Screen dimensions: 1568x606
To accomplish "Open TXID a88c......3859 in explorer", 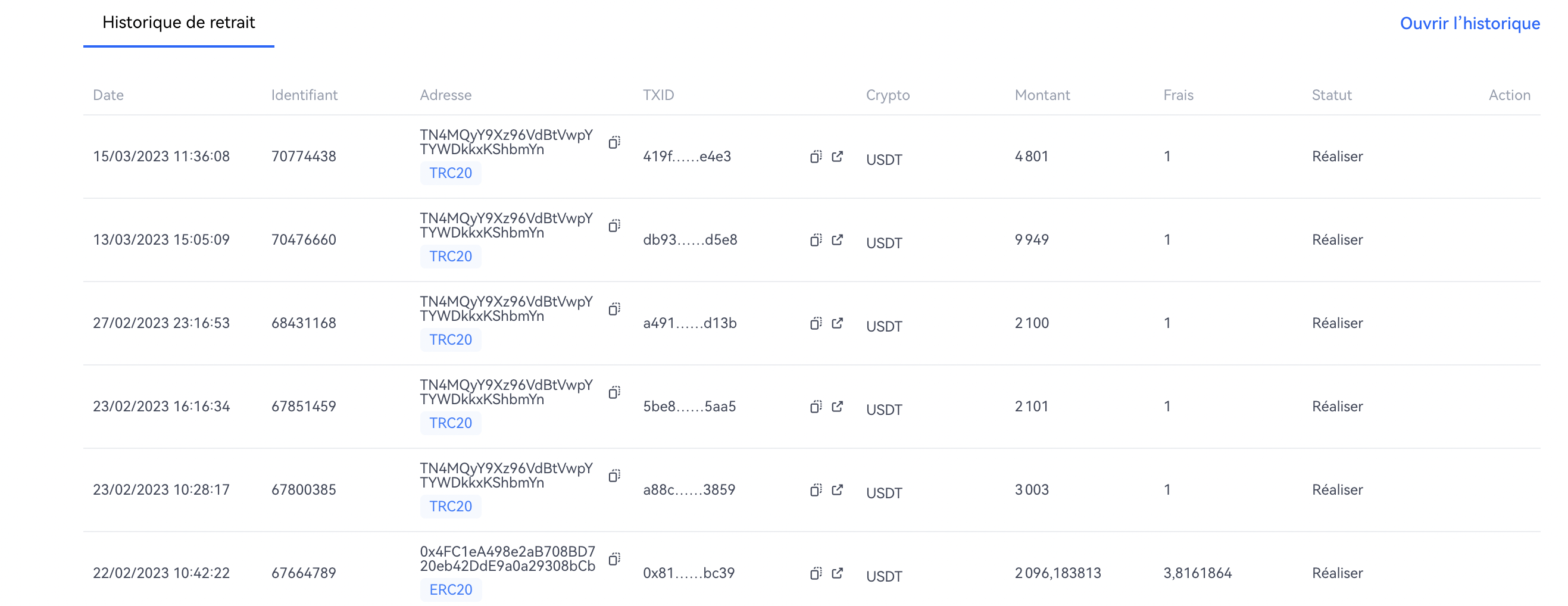I will [x=838, y=491].
